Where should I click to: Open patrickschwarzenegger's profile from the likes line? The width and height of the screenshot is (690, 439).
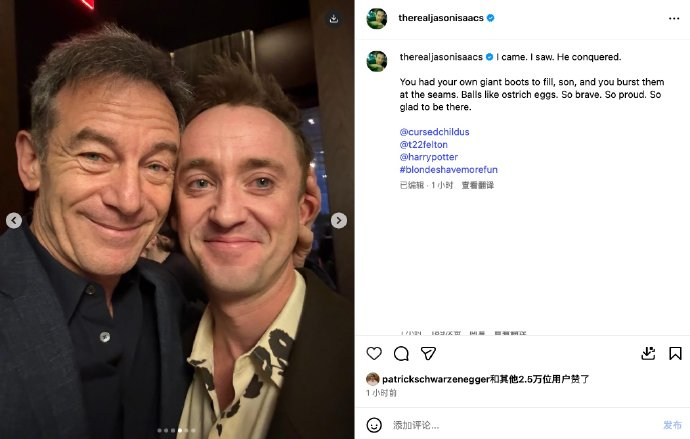(434, 379)
